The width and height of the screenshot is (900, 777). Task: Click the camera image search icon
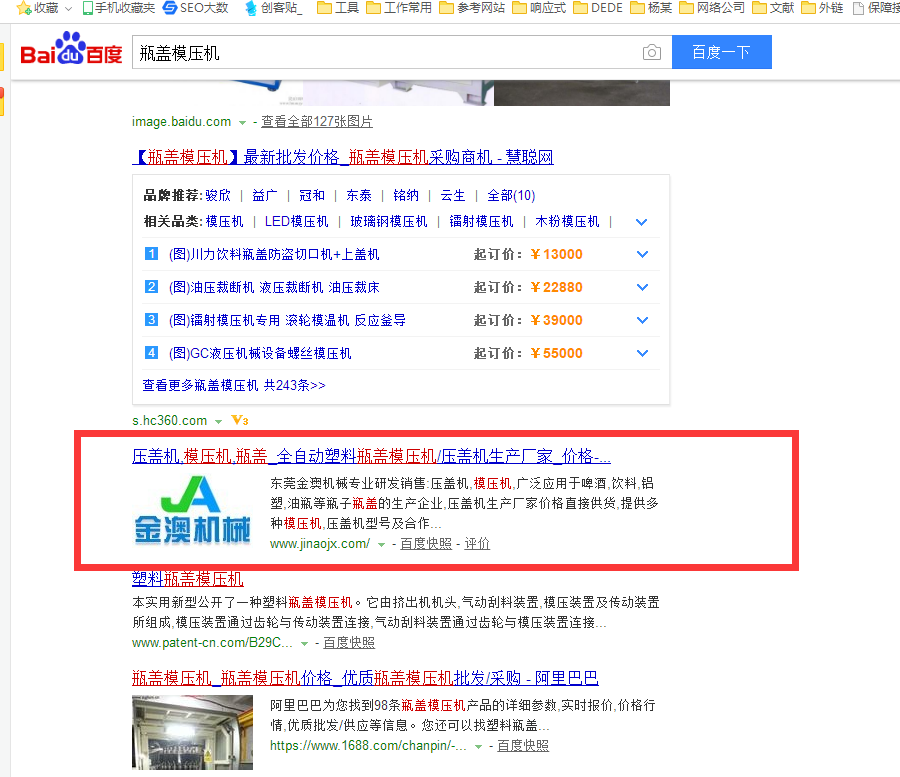coord(652,53)
